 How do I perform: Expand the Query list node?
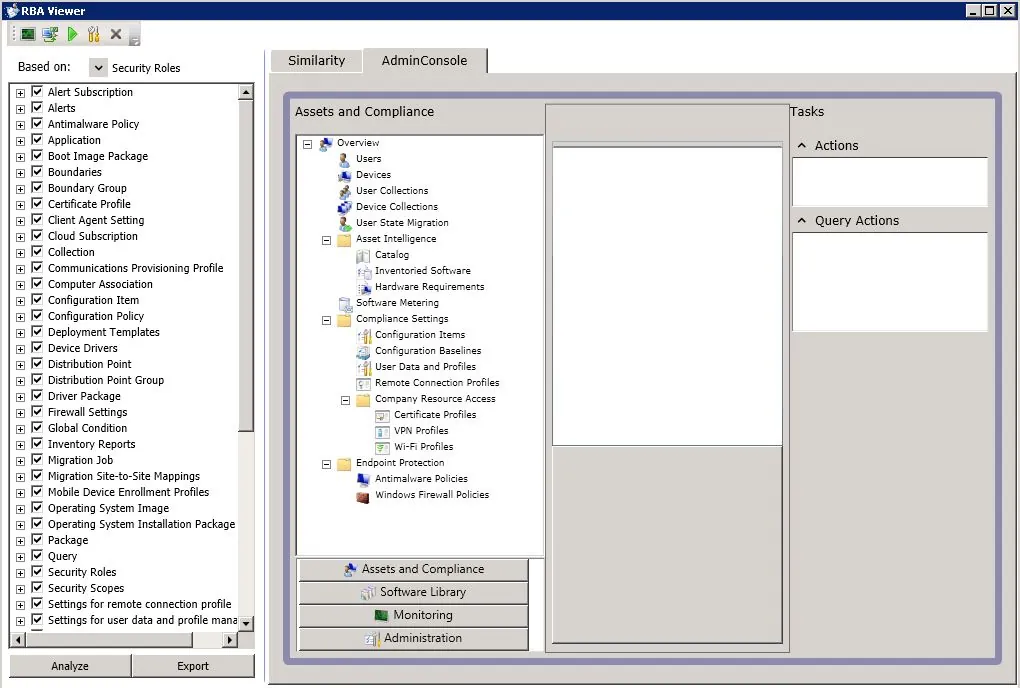point(20,557)
